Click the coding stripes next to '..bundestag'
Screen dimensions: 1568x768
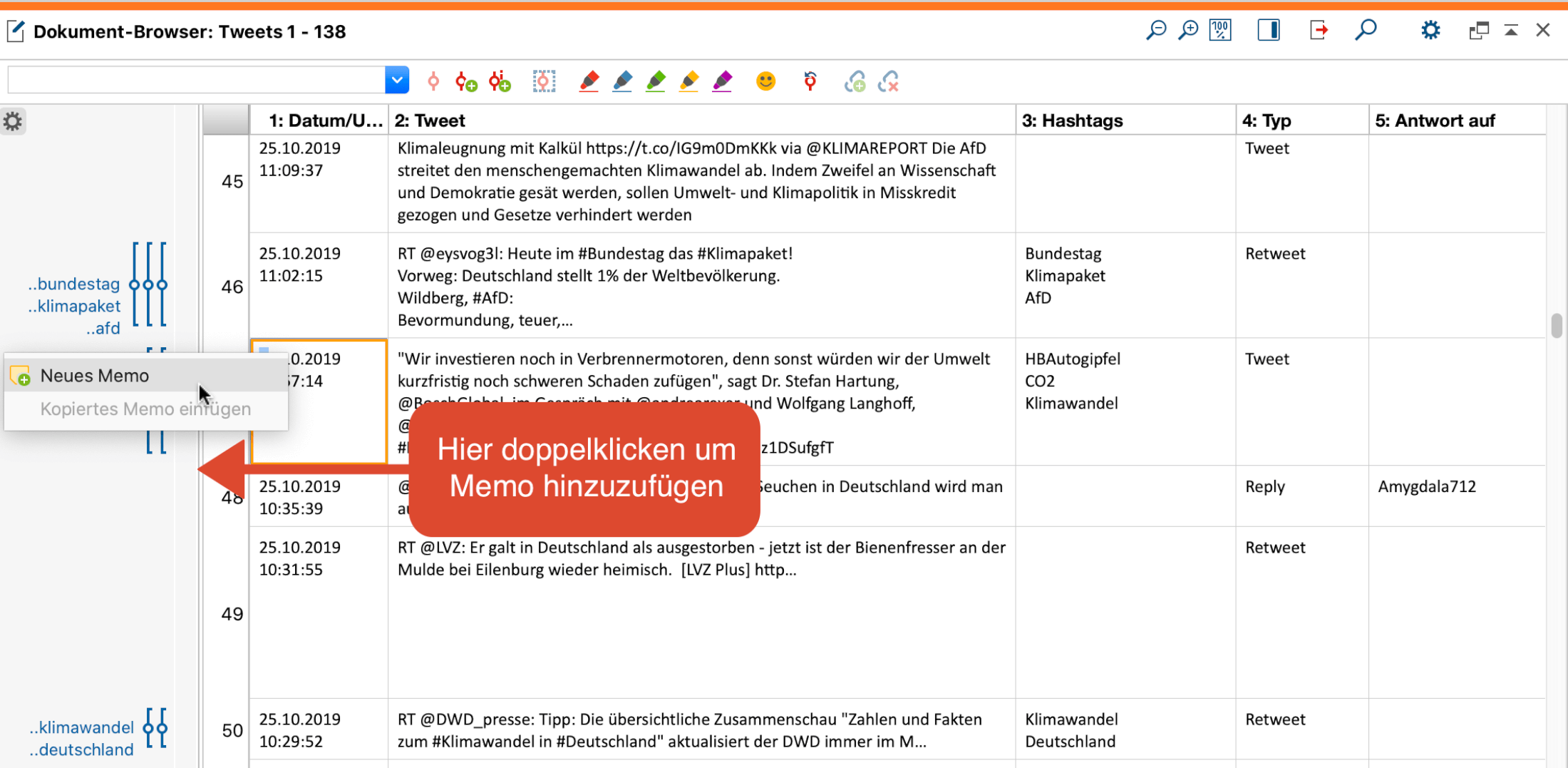(x=148, y=285)
